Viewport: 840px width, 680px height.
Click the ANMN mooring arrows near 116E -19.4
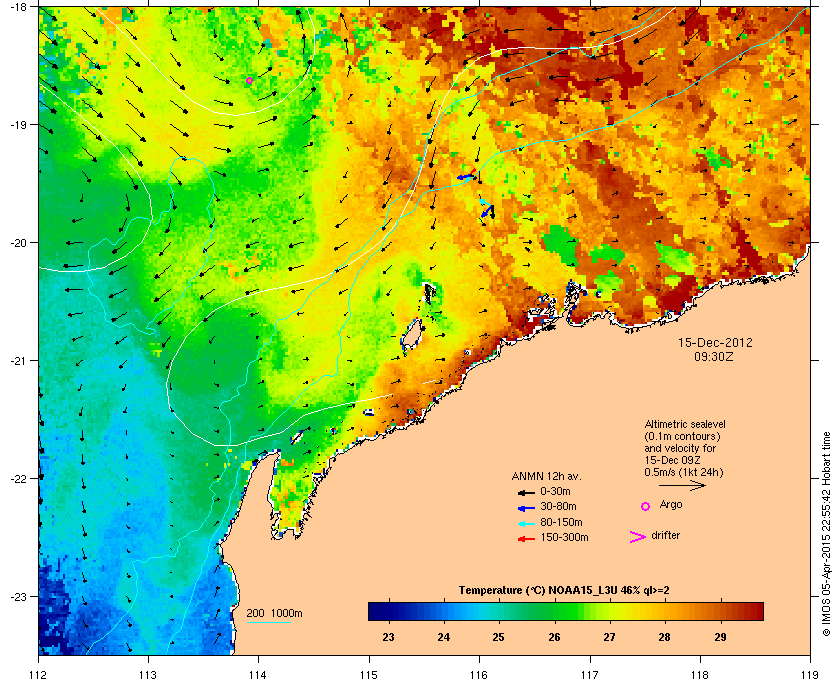[x=467, y=175]
